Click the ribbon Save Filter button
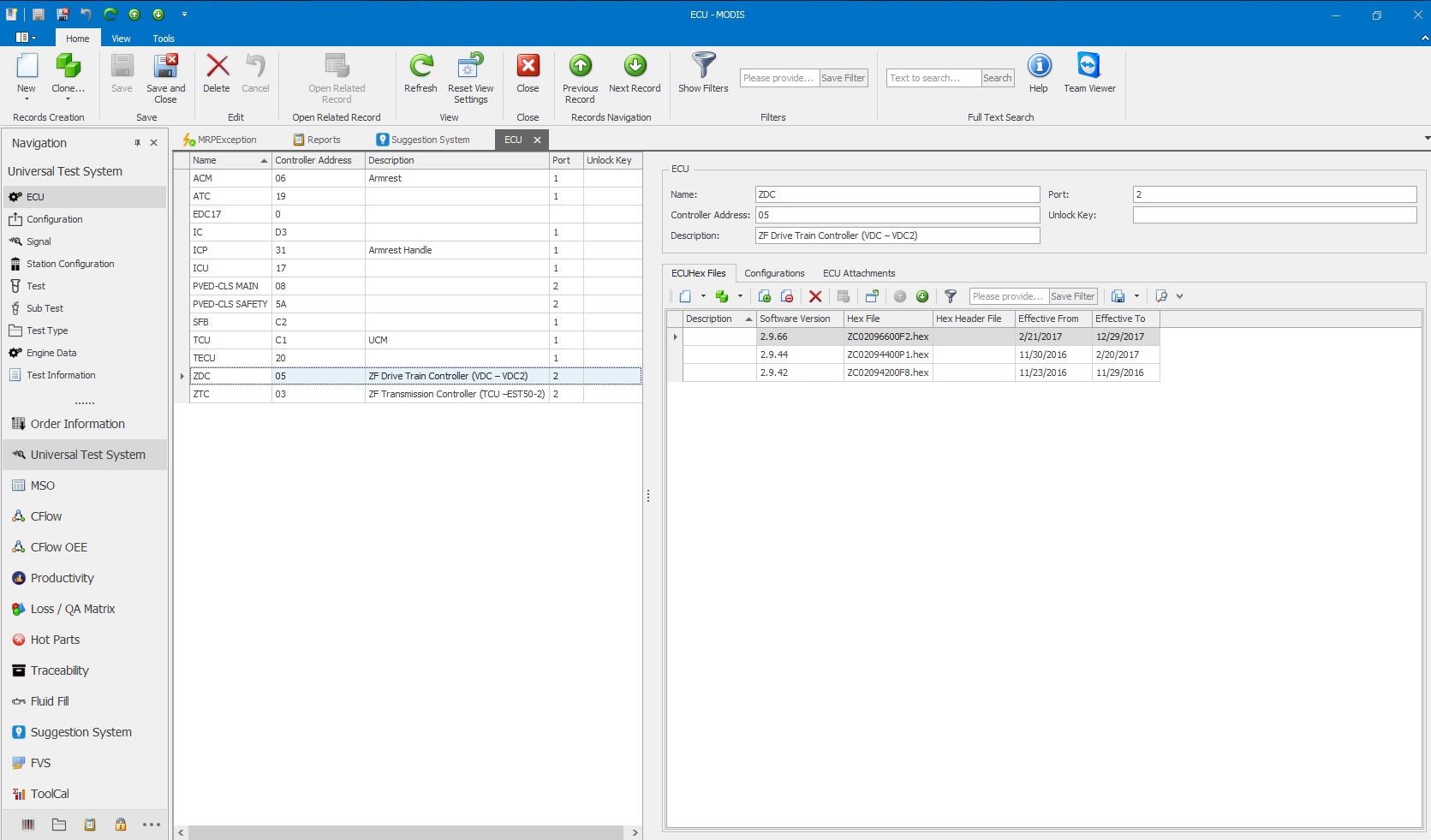This screenshot has height=840, width=1431. coord(844,78)
